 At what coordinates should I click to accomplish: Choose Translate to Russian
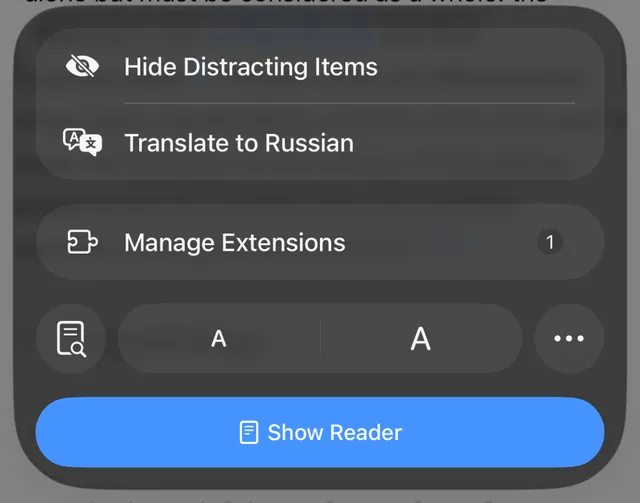click(320, 142)
